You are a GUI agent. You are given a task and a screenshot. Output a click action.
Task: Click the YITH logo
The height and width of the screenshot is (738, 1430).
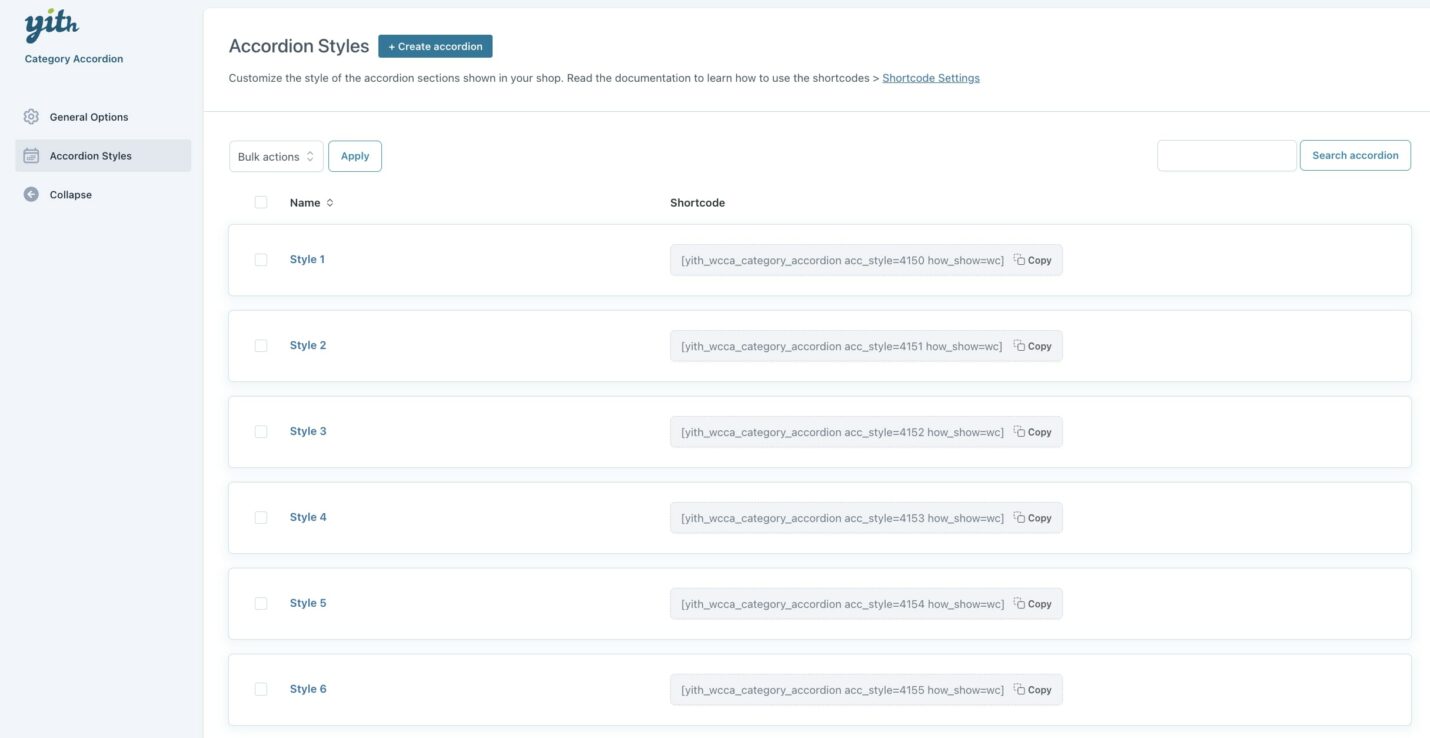(x=51, y=27)
